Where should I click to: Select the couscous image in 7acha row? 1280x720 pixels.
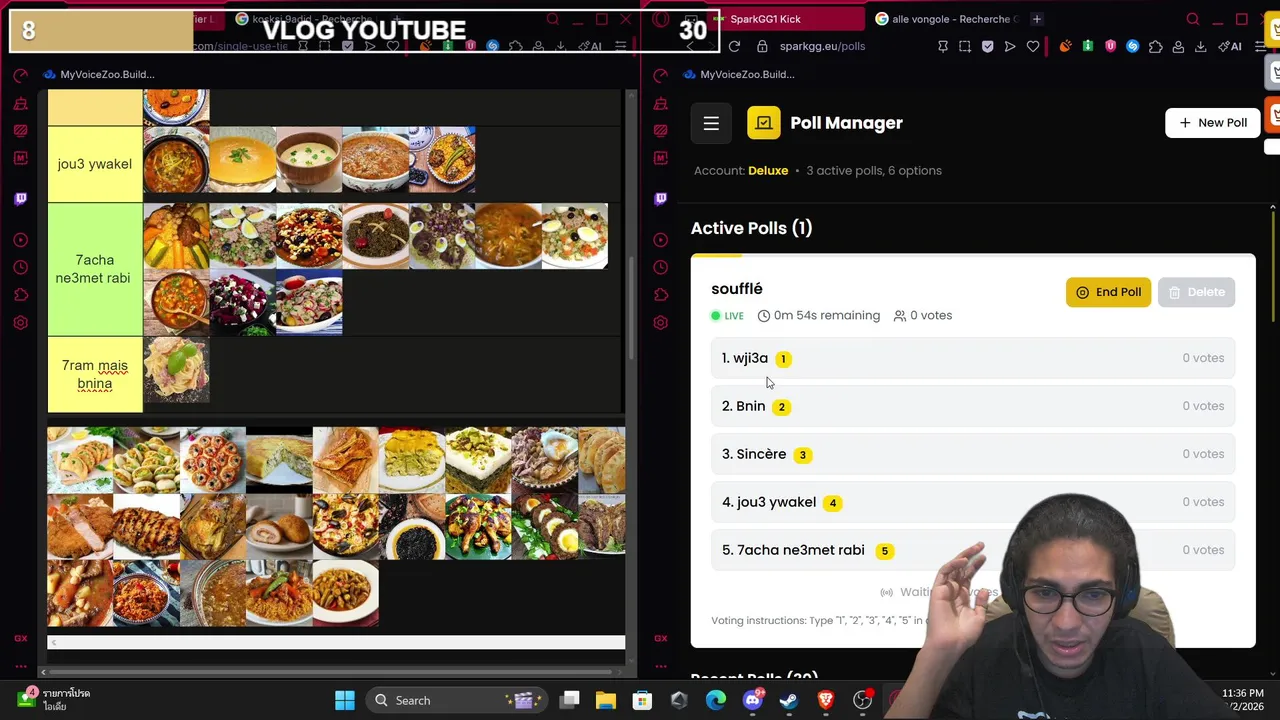(176, 236)
